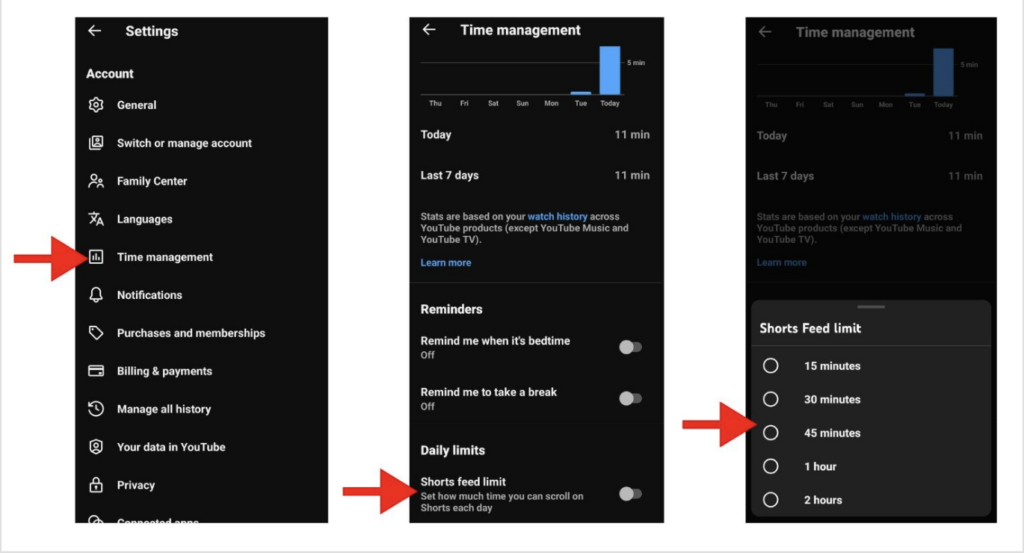Choose the 45 minutes radio option
Screen dimensions: 1024x553
(771, 433)
